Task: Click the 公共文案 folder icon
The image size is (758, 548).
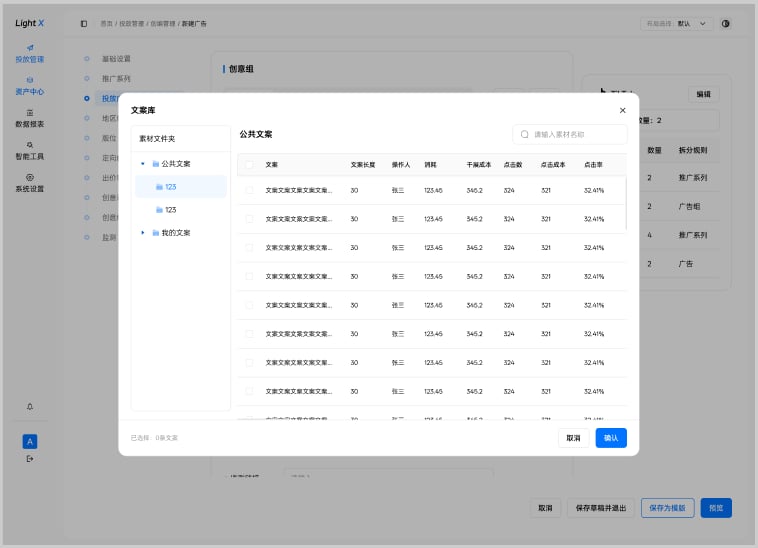Action: [x=156, y=164]
